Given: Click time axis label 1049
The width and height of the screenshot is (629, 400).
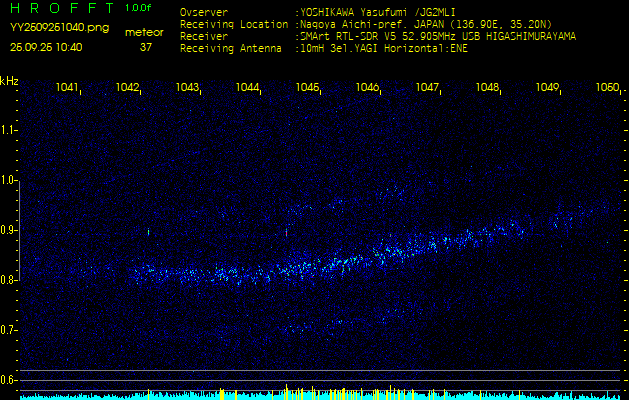Looking at the screenshot, I should [547, 87].
